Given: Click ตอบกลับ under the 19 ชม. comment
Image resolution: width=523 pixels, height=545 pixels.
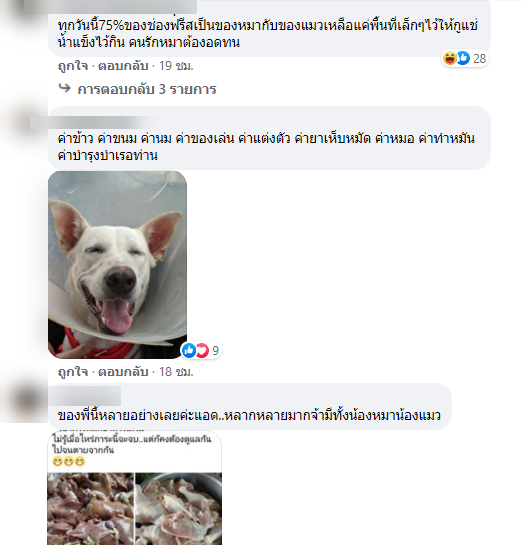Looking at the screenshot, I should [123, 66].
